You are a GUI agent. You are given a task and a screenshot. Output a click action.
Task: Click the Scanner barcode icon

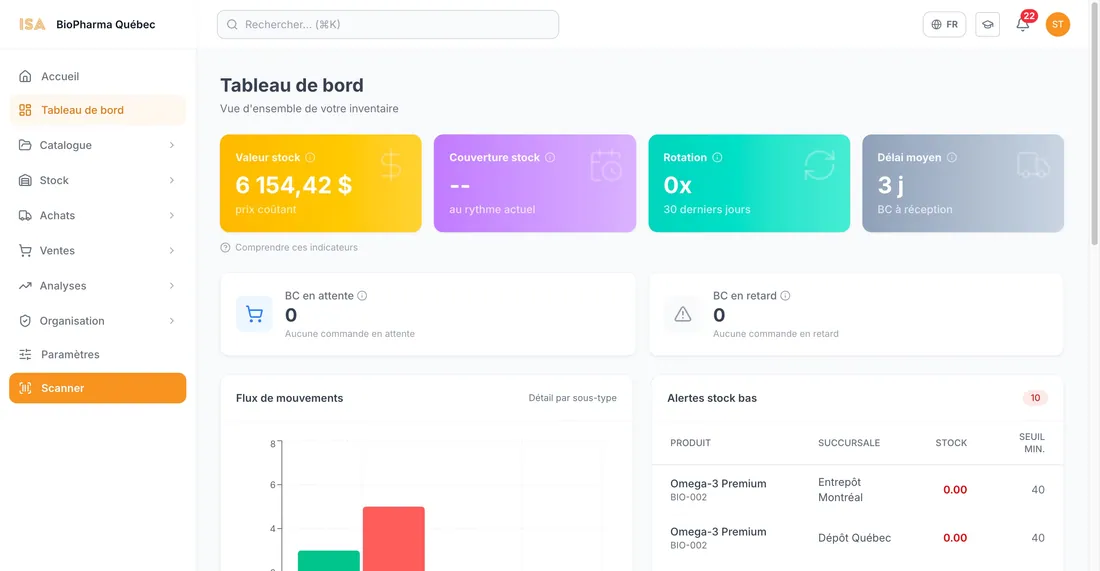pyautogui.click(x=25, y=388)
